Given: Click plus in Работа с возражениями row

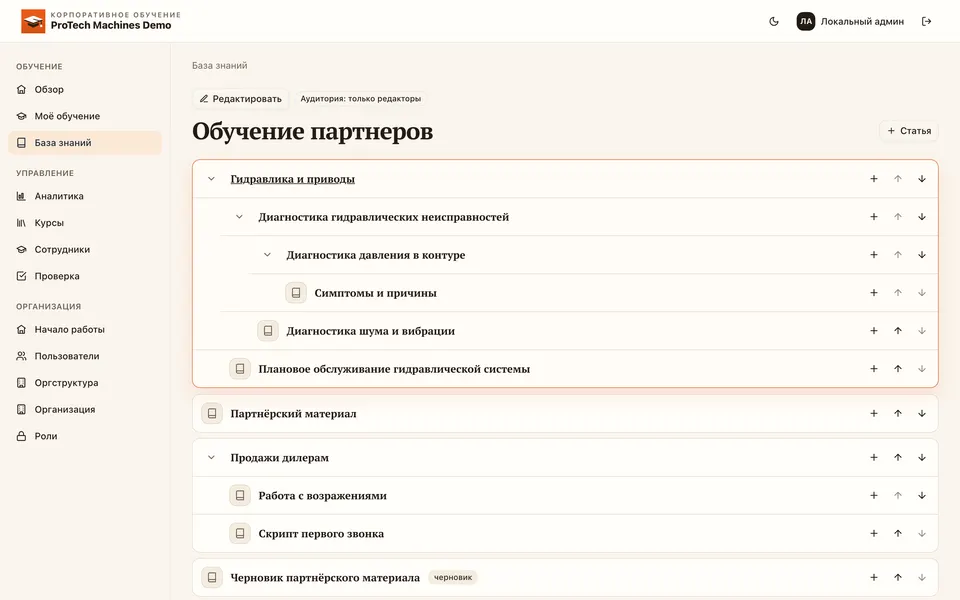Looking at the screenshot, I should pyautogui.click(x=874, y=495).
